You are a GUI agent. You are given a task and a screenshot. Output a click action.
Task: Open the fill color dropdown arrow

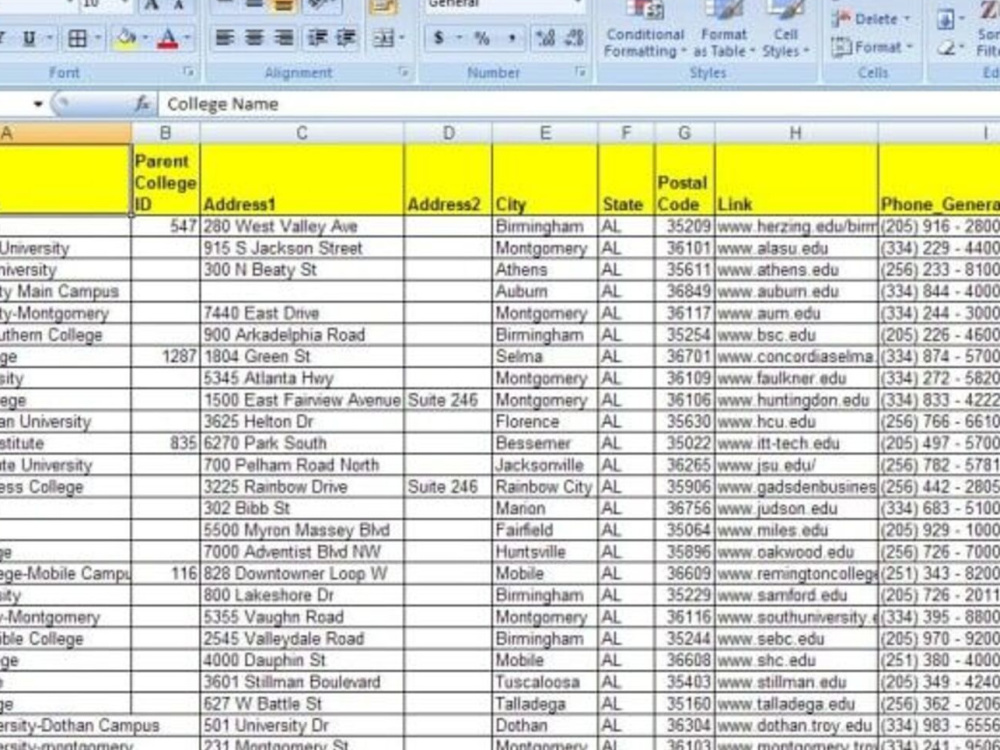(x=145, y=39)
